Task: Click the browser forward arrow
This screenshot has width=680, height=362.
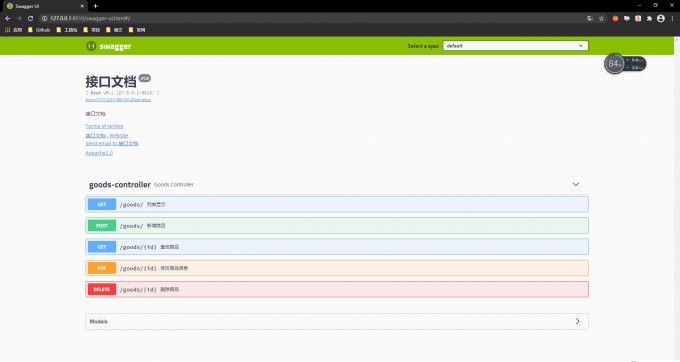Action: click(19, 19)
